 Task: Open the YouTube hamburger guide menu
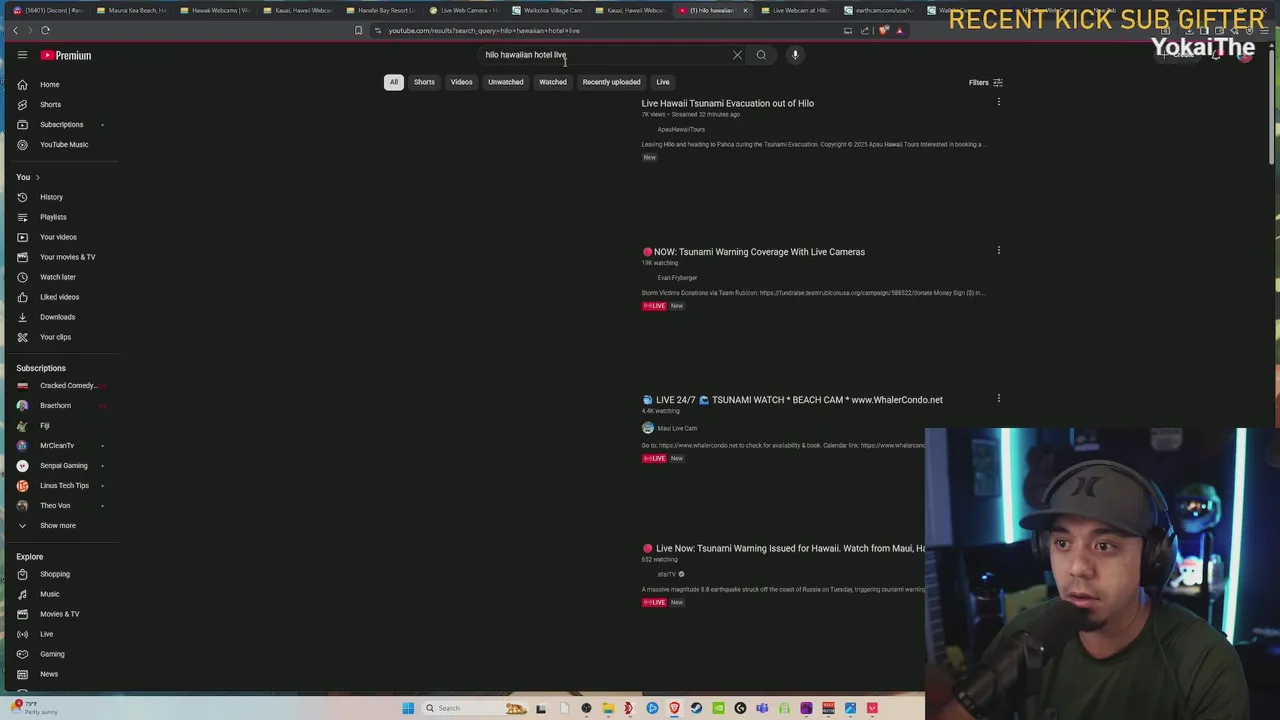[x=22, y=55]
